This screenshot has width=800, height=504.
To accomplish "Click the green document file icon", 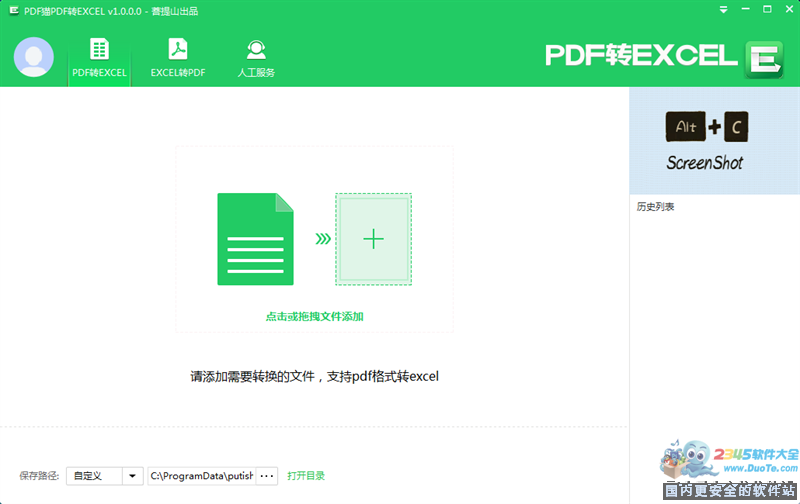I will (x=255, y=239).
